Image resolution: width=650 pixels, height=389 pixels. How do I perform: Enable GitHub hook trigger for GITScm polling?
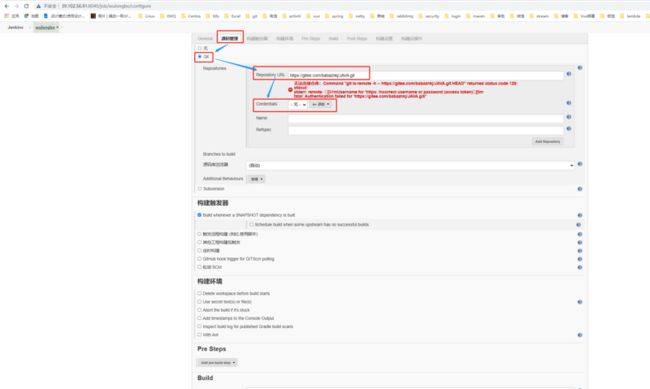coord(199,259)
